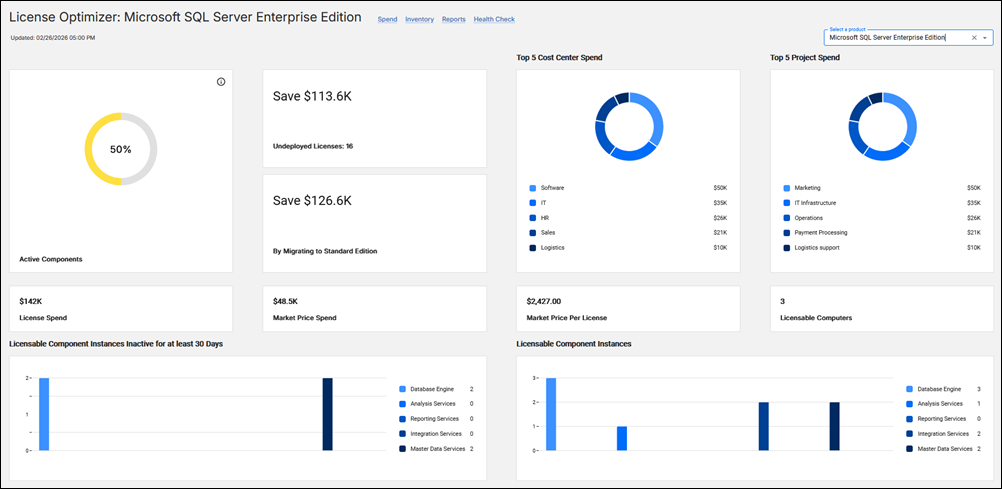The width and height of the screenshot is (1002, 489).
Task: Click the Payment Processing legend color square
Action: pos(787,232)
